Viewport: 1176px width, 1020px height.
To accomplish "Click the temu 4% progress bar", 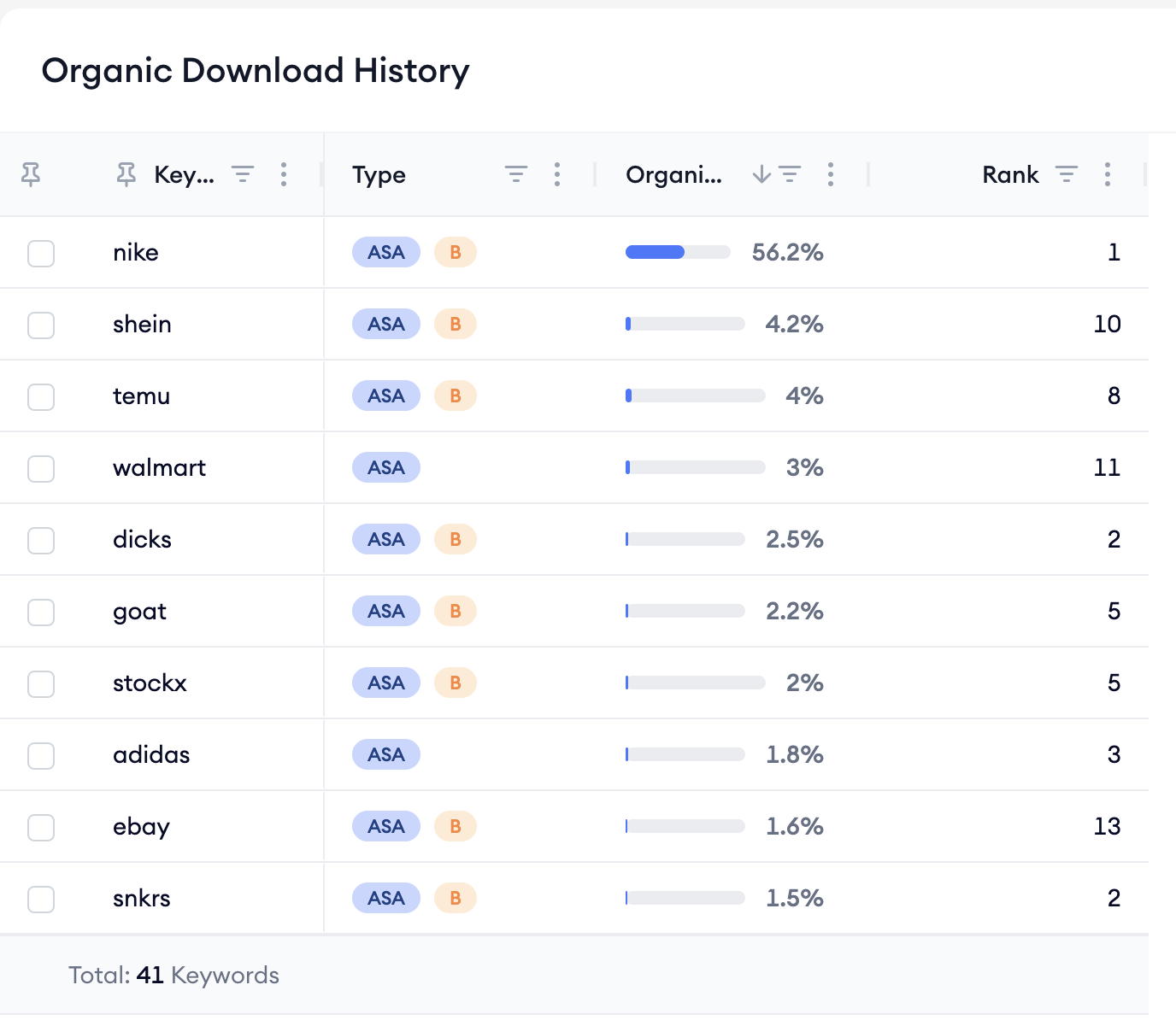I will 696,396.
